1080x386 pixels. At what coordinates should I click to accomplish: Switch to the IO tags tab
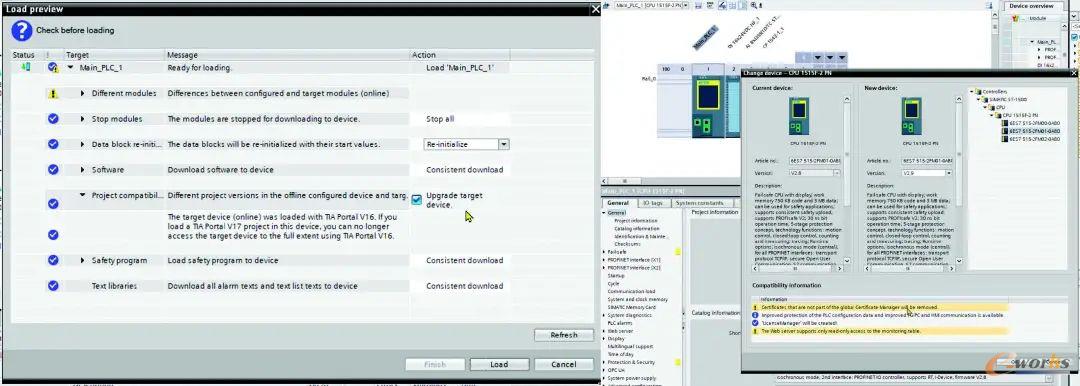pyautogui.click(x=652, y=203)
